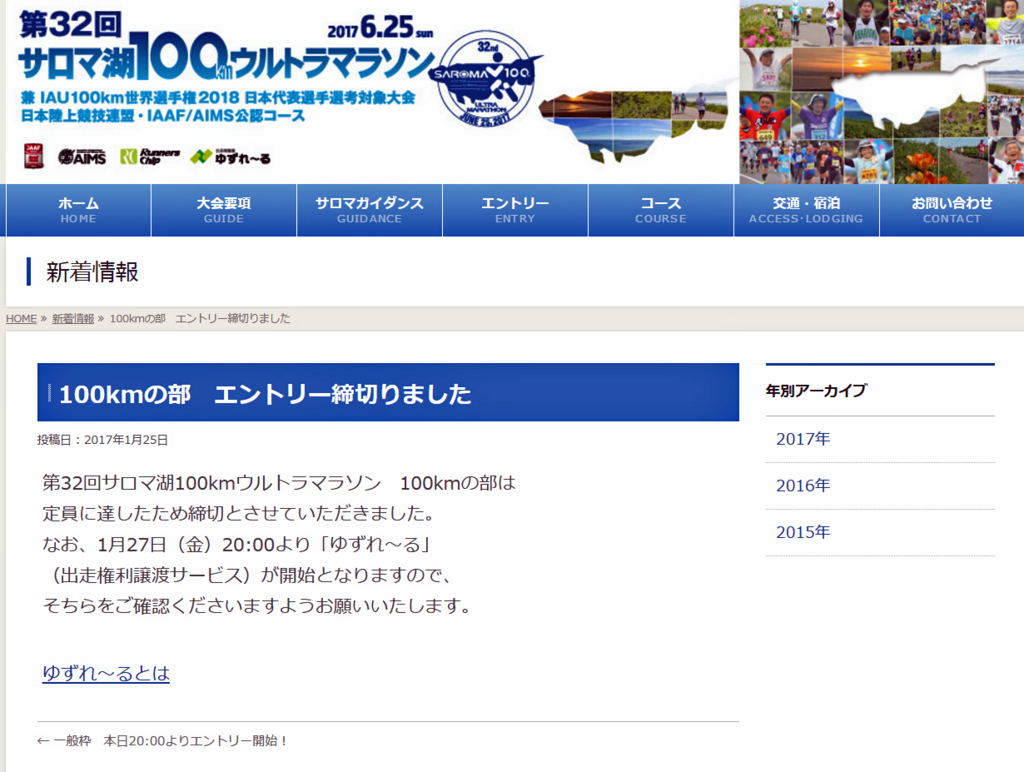The image size is (1024, 772).
Task: Open the コース COURSE menu item
Action: click(661, 210)
